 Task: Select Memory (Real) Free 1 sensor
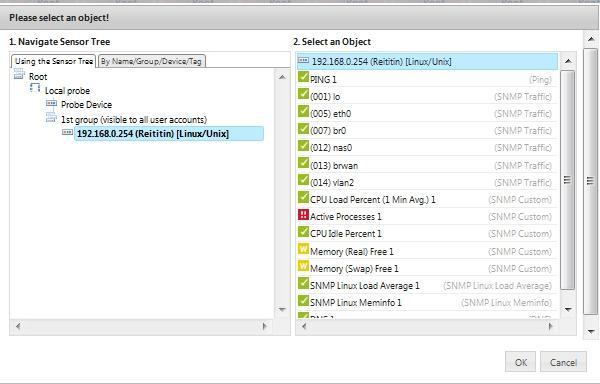pyautogui.click(x=427, y=251)
